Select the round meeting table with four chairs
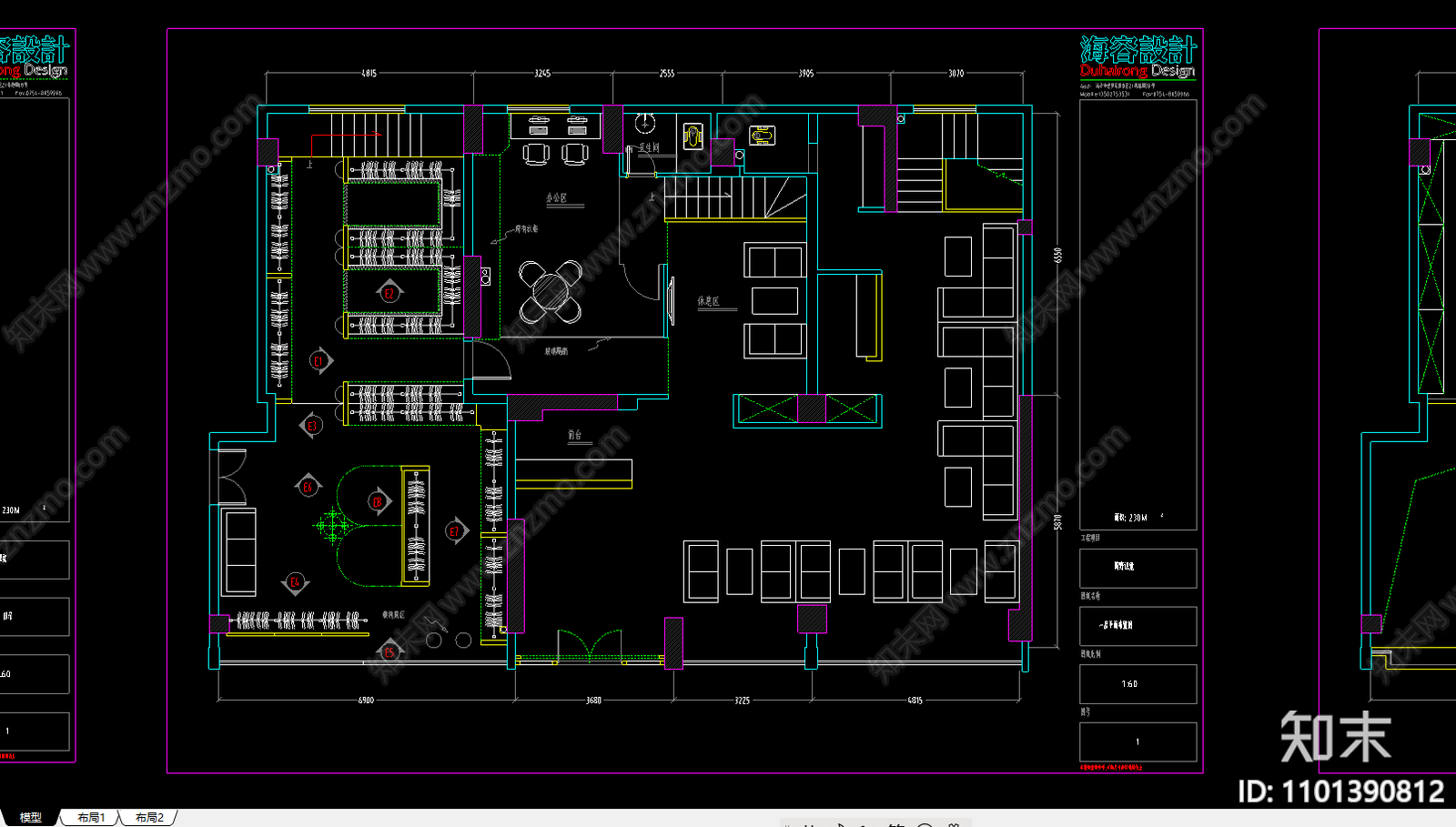Screen dimensions: 1456x827 click(551, 291)
